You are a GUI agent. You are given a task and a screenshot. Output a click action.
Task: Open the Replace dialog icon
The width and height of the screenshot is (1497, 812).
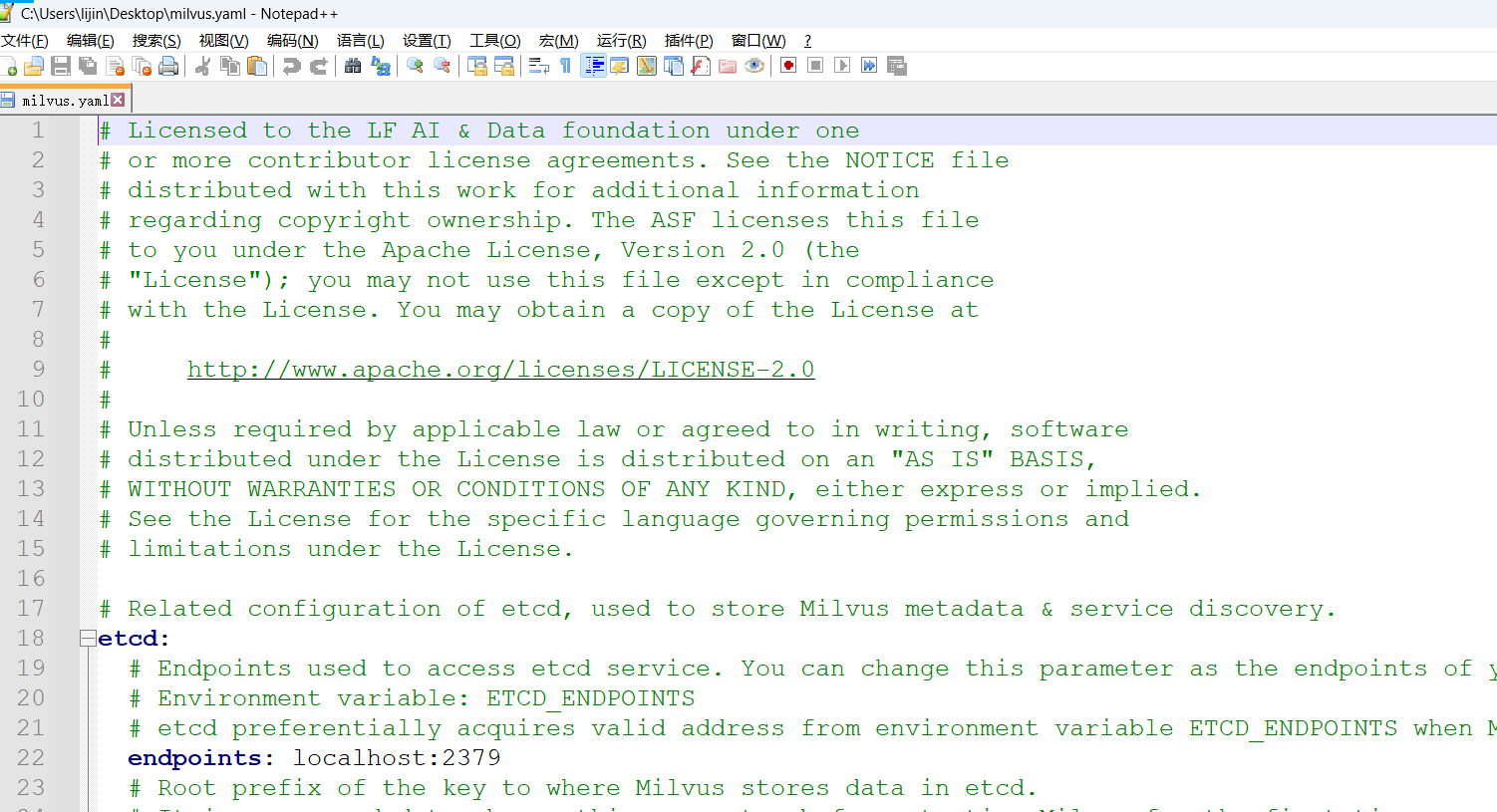[x=380, y=66]
